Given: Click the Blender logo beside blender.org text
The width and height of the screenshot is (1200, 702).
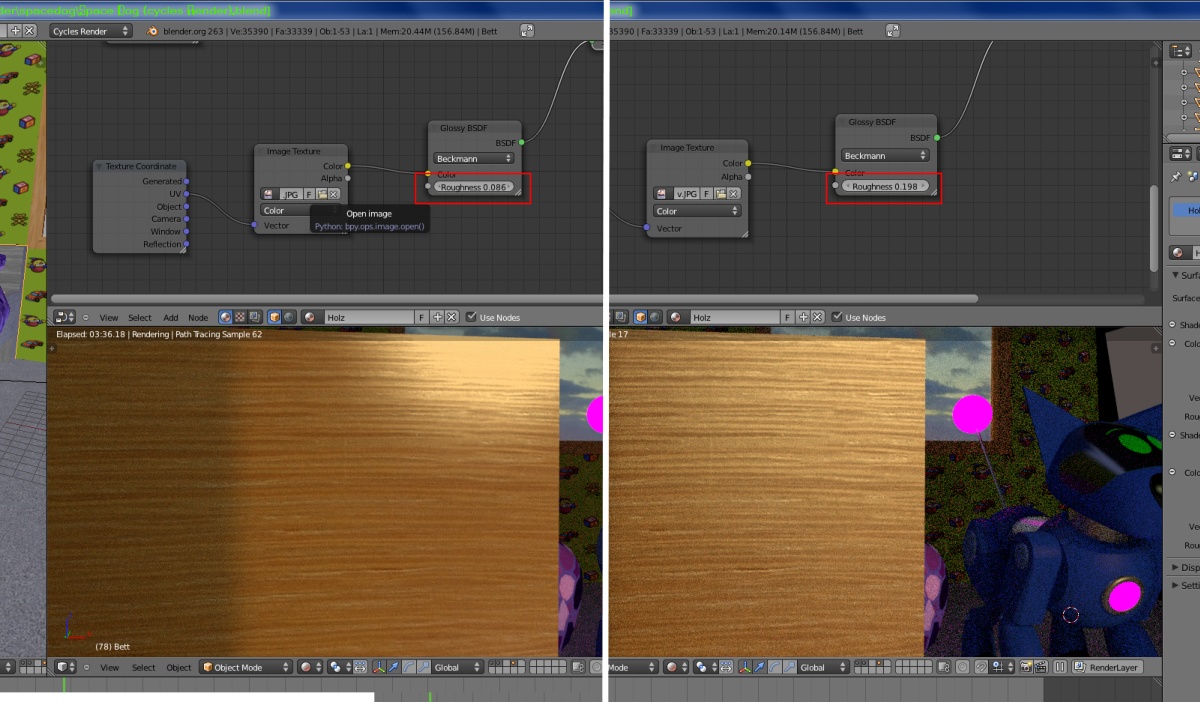Looking at the screenshot, I should 153,31.
